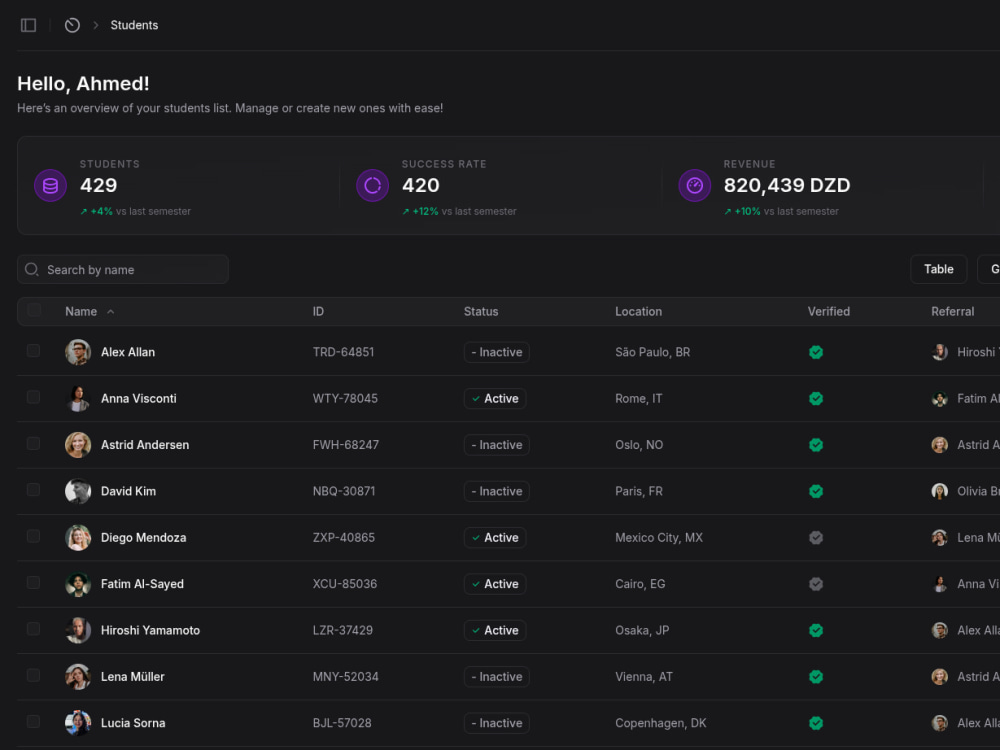This screenshot has height=750, width=1000.
Task: Check the box for Astrid Andersen
Action: coord(33,443)
